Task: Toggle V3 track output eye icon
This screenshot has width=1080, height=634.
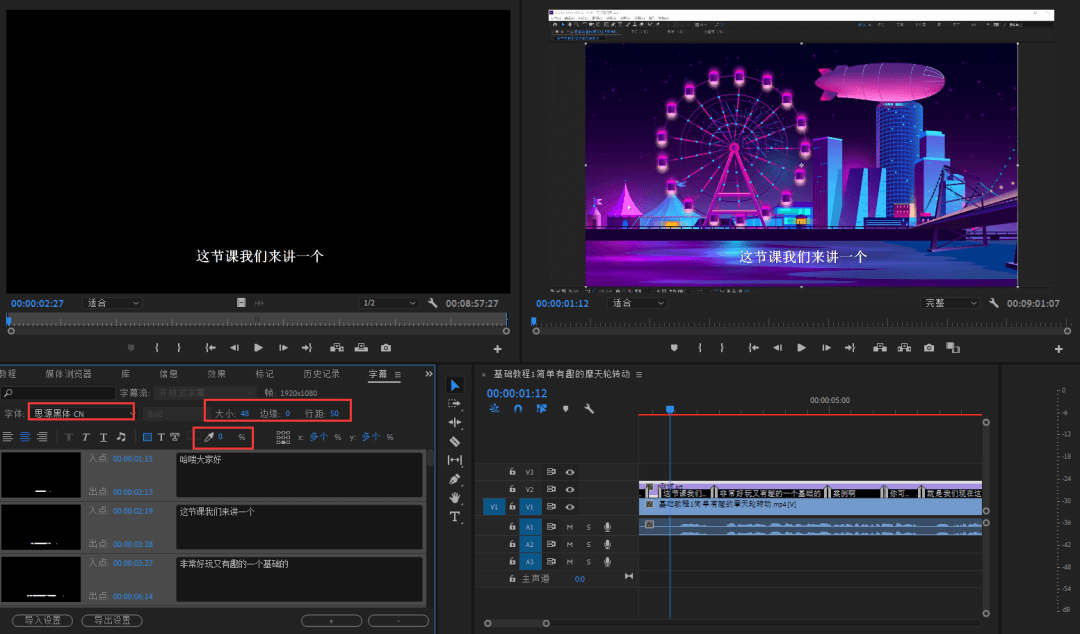Action: pyautogui.click(x=570, y=472)
